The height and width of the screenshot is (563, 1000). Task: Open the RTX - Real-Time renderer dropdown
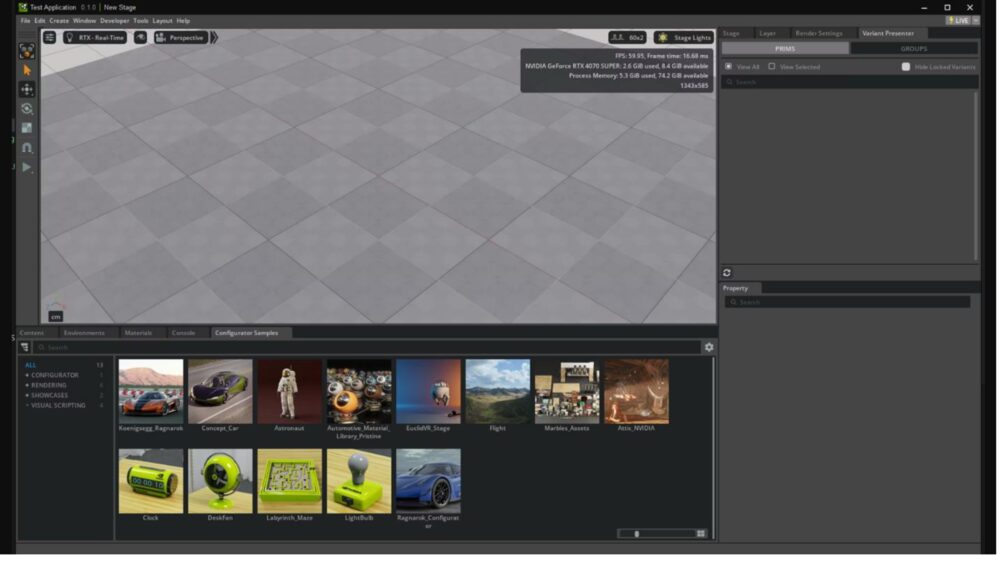[x=95, y=38]
